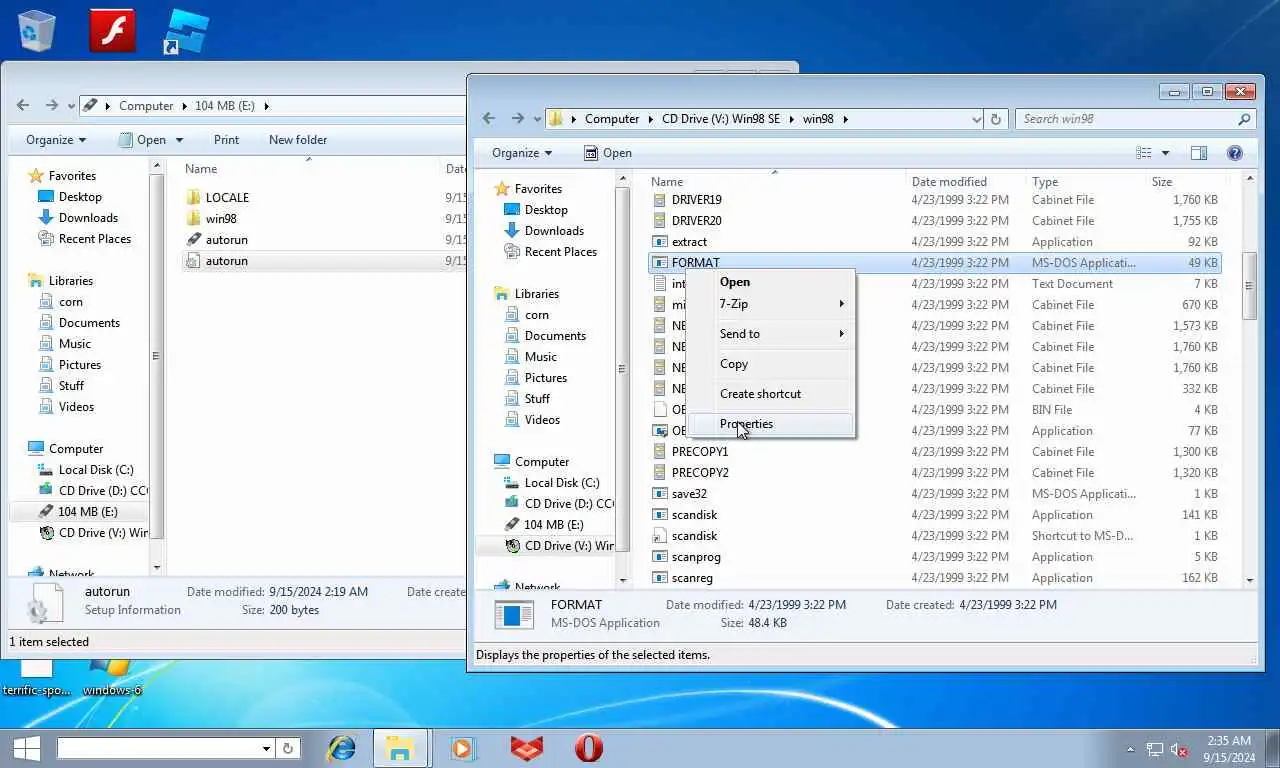Open LOCALE folder in 104 MB window

tap(227, 198)
